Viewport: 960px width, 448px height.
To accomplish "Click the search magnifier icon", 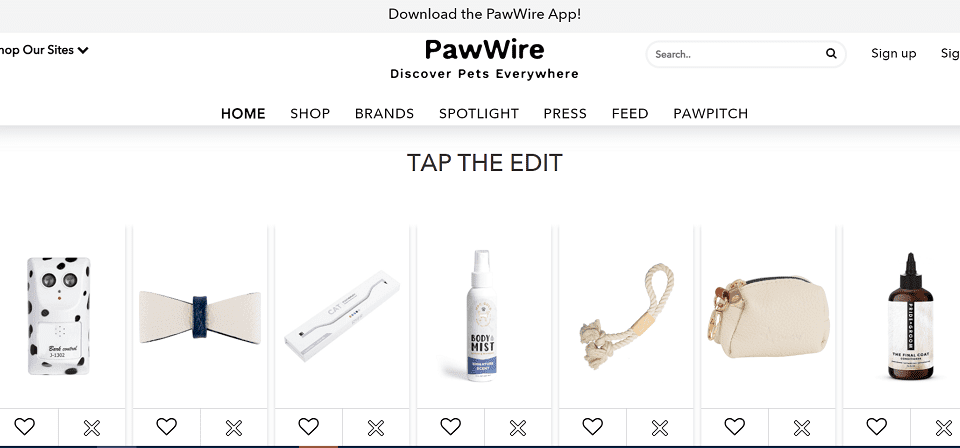I will [831, 54].
